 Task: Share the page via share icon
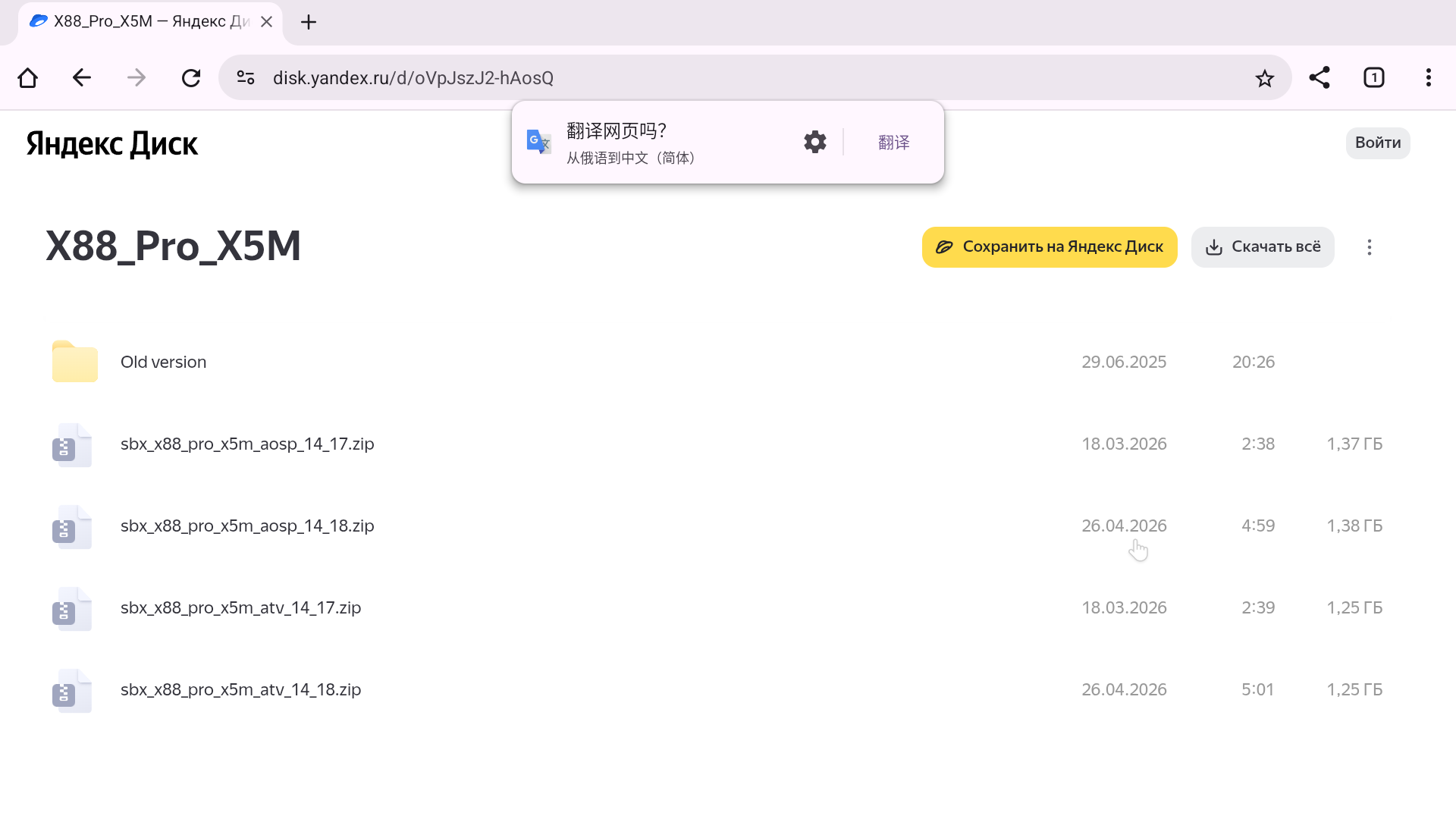coord(1319,78)
